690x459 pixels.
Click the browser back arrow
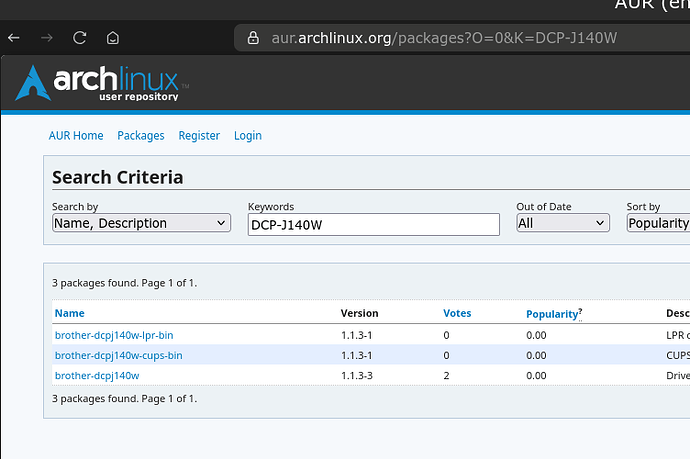[x=13, y=38]
